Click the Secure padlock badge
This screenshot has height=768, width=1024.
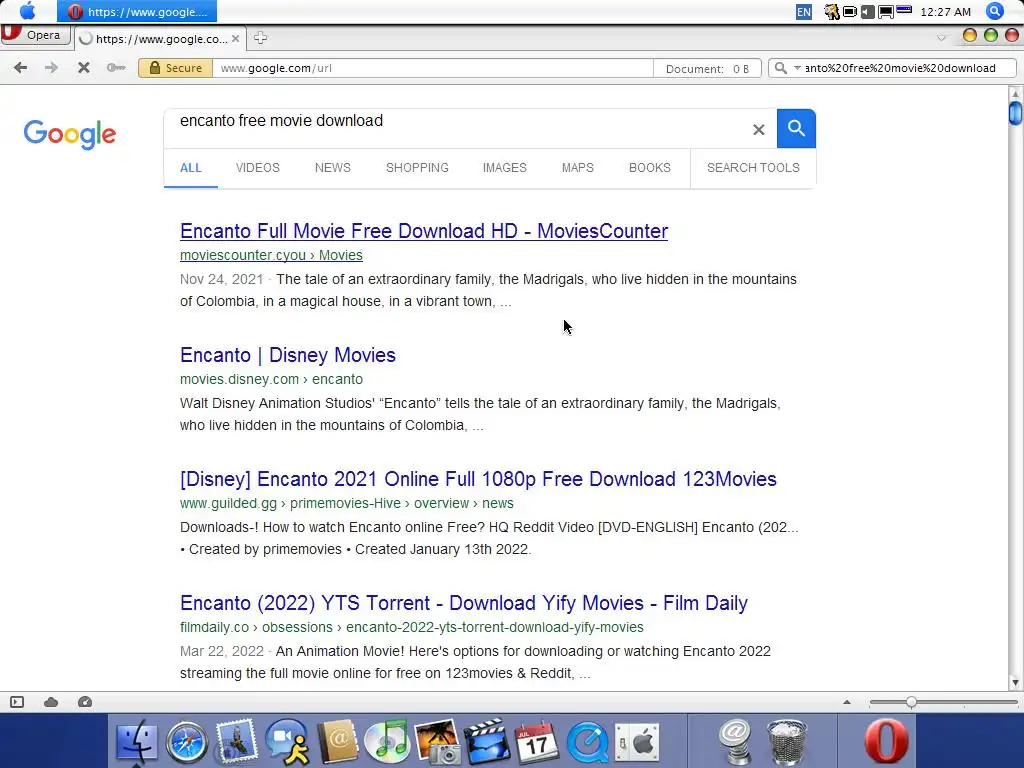tap(176, 68)
